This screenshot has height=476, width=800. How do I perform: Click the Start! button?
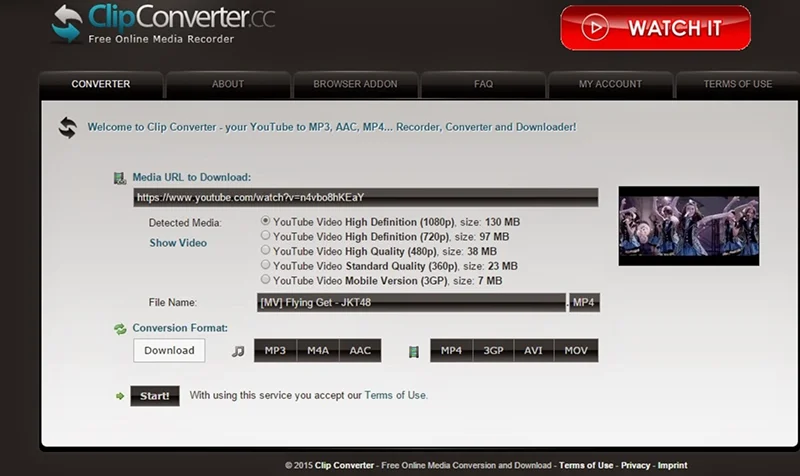pos(155,396)
